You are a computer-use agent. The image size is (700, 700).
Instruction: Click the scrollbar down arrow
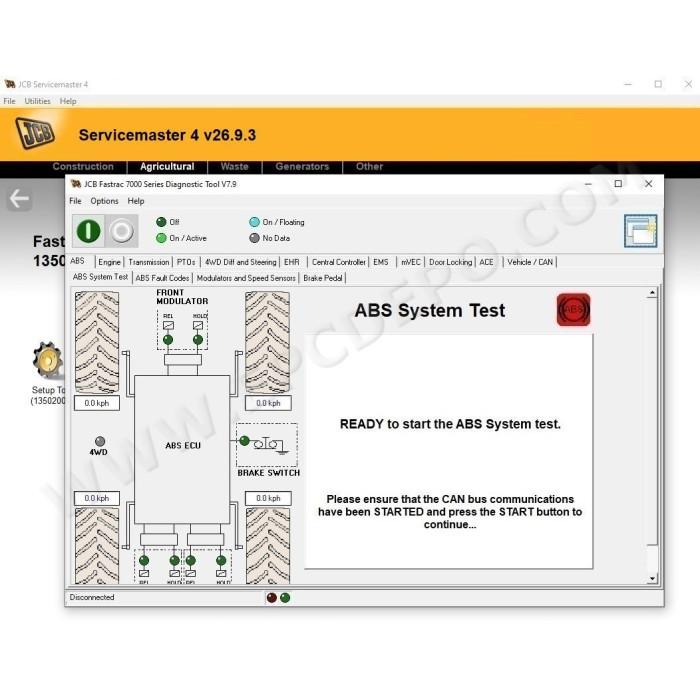pyautogui.click(x=652, y=579)
